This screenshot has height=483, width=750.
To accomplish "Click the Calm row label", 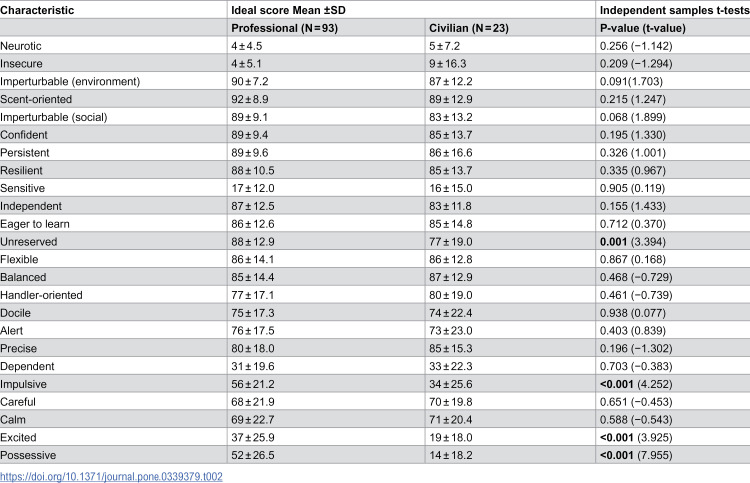I will tap(12, 420).
